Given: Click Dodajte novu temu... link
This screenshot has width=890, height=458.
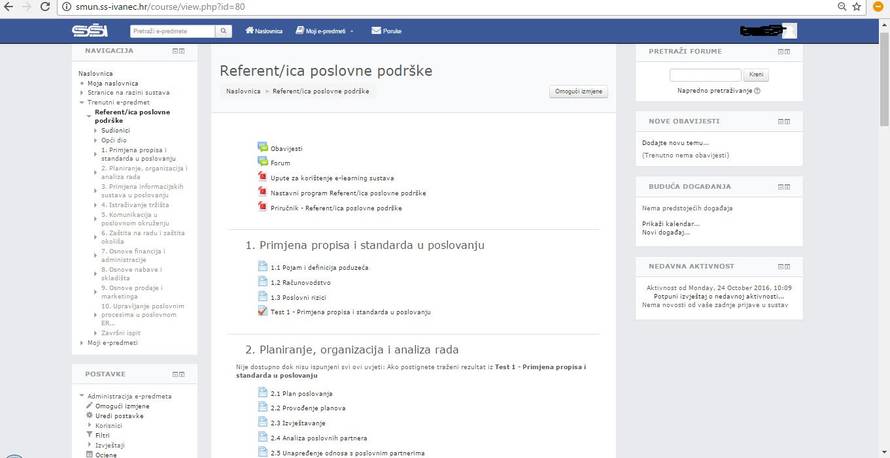Looking at the screenshot, I should 675,143.
